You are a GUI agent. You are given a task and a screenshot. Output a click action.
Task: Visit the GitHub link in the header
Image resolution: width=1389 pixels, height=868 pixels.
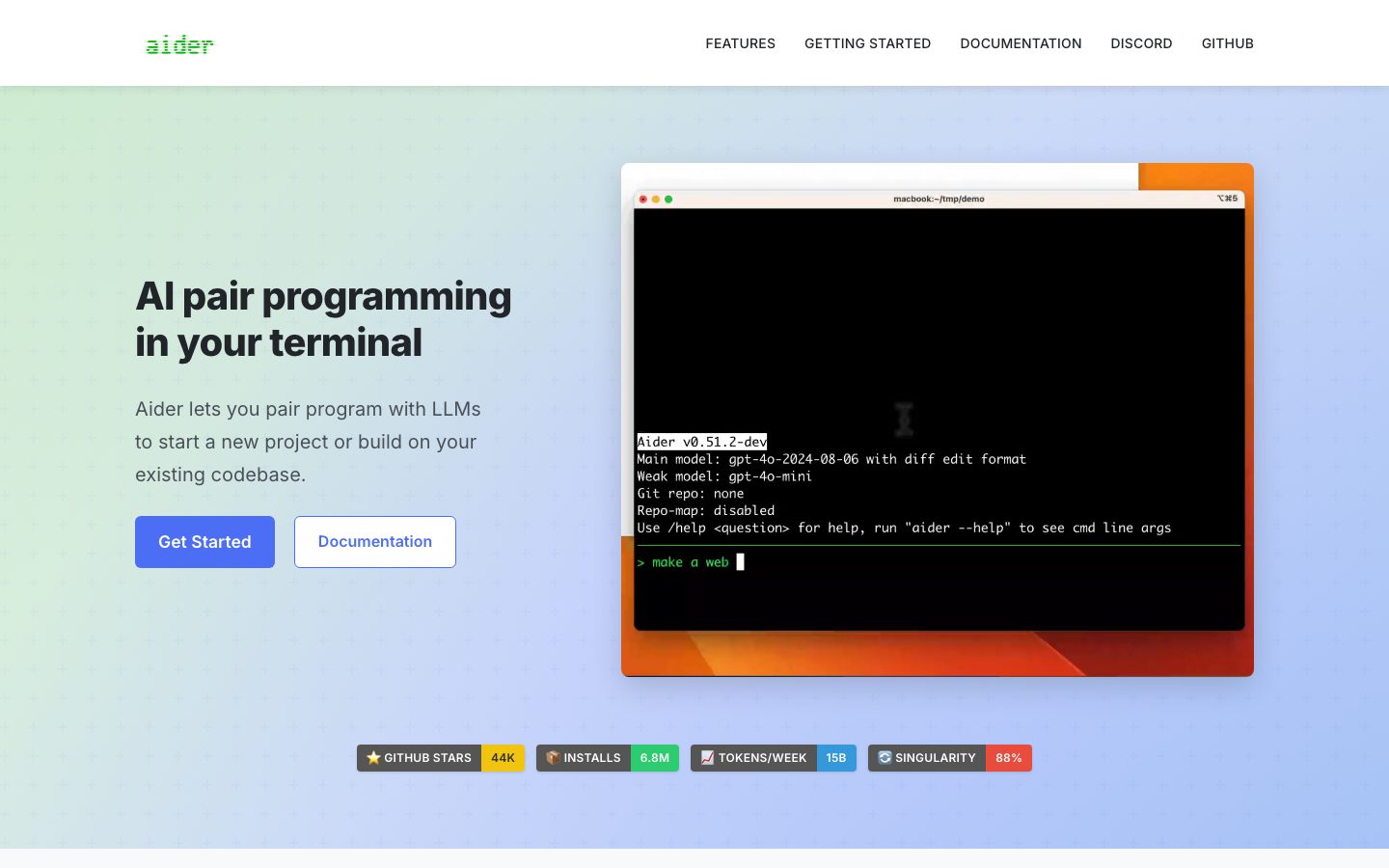pos(1227,43)
